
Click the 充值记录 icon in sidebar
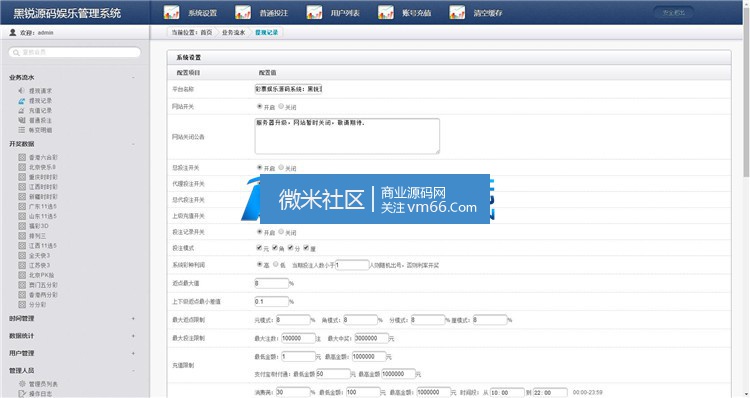[x=22, y=110]
